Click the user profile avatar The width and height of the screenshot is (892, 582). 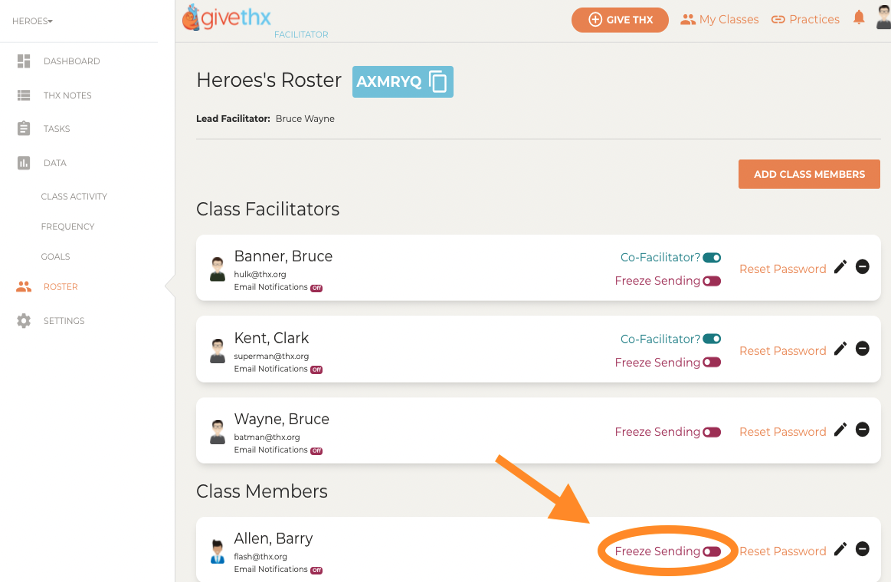(883, 16)
